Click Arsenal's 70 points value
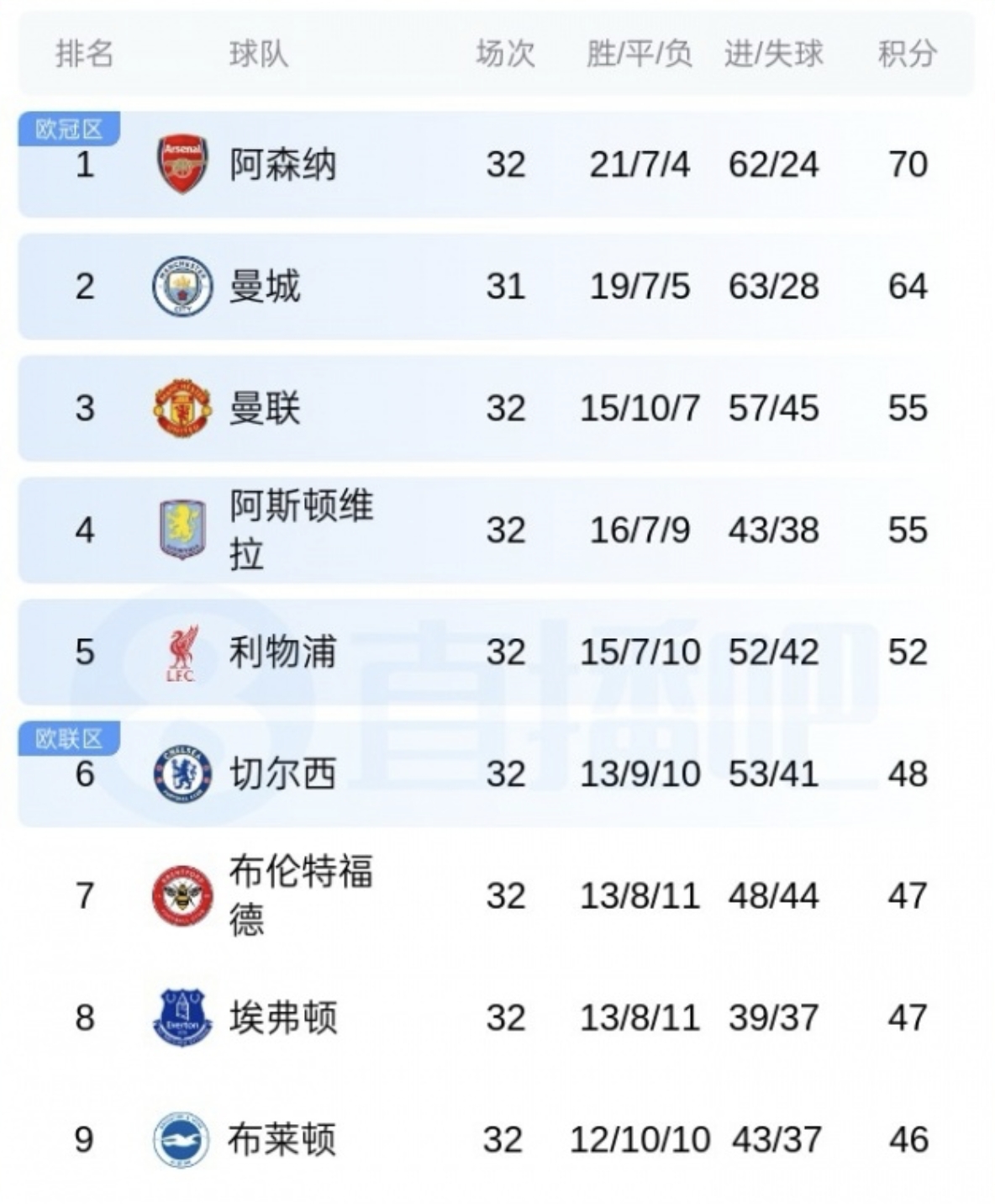The image size is (995, 1204). click(908, 164)
